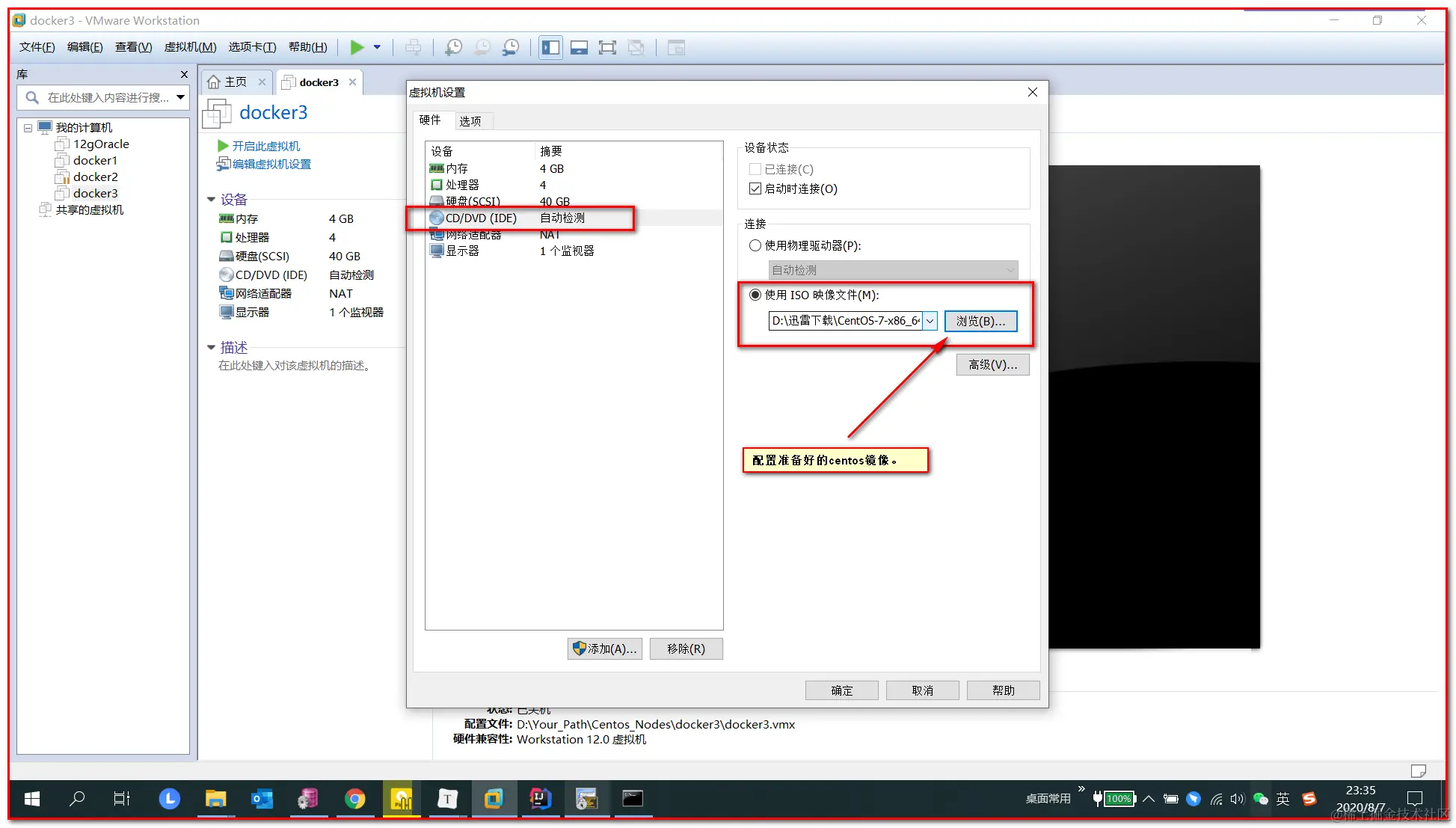Click the Browse (浏览) button
1456x828 pixels.
tap(980, 321)
